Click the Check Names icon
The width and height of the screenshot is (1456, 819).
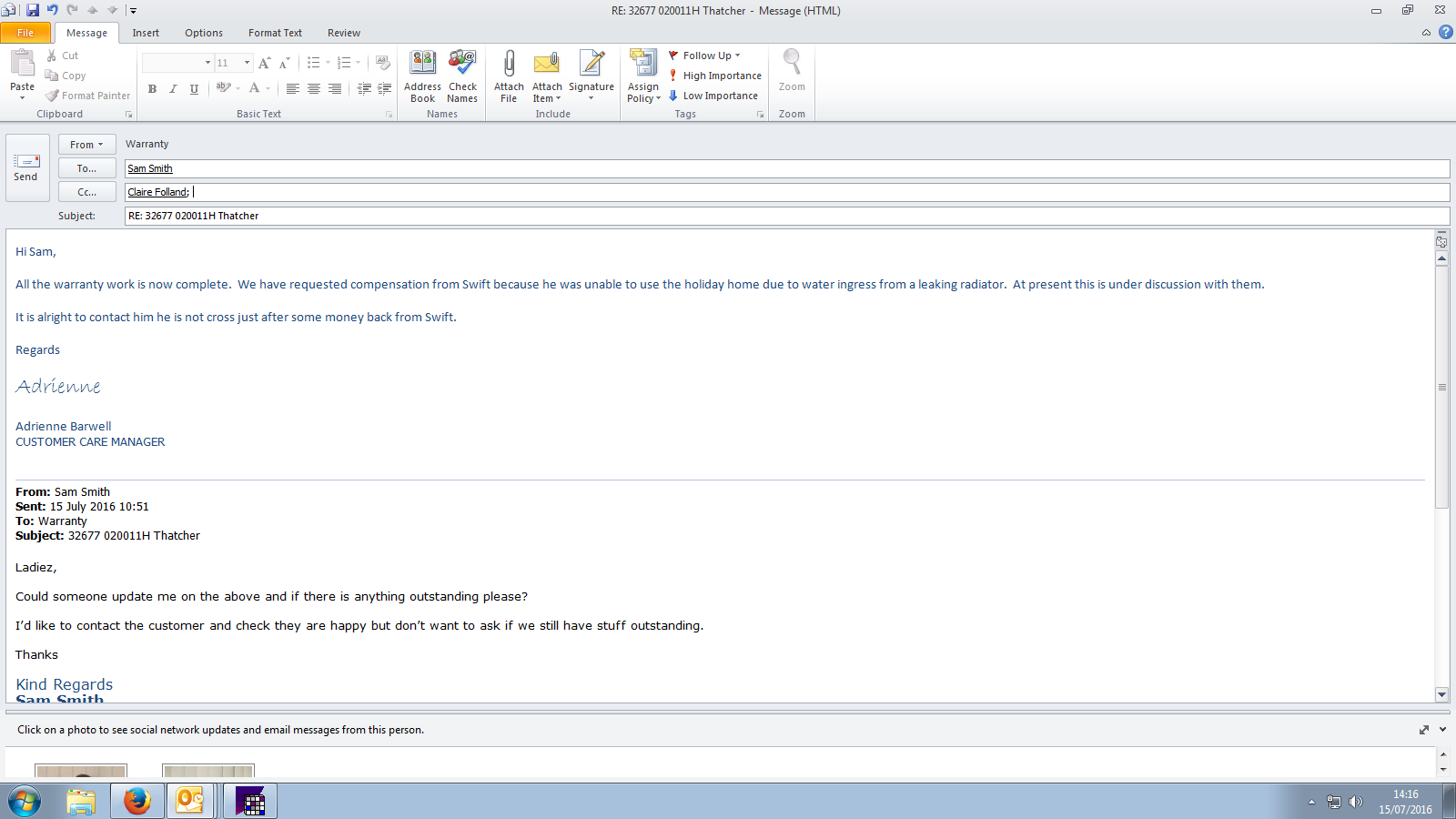462,64
